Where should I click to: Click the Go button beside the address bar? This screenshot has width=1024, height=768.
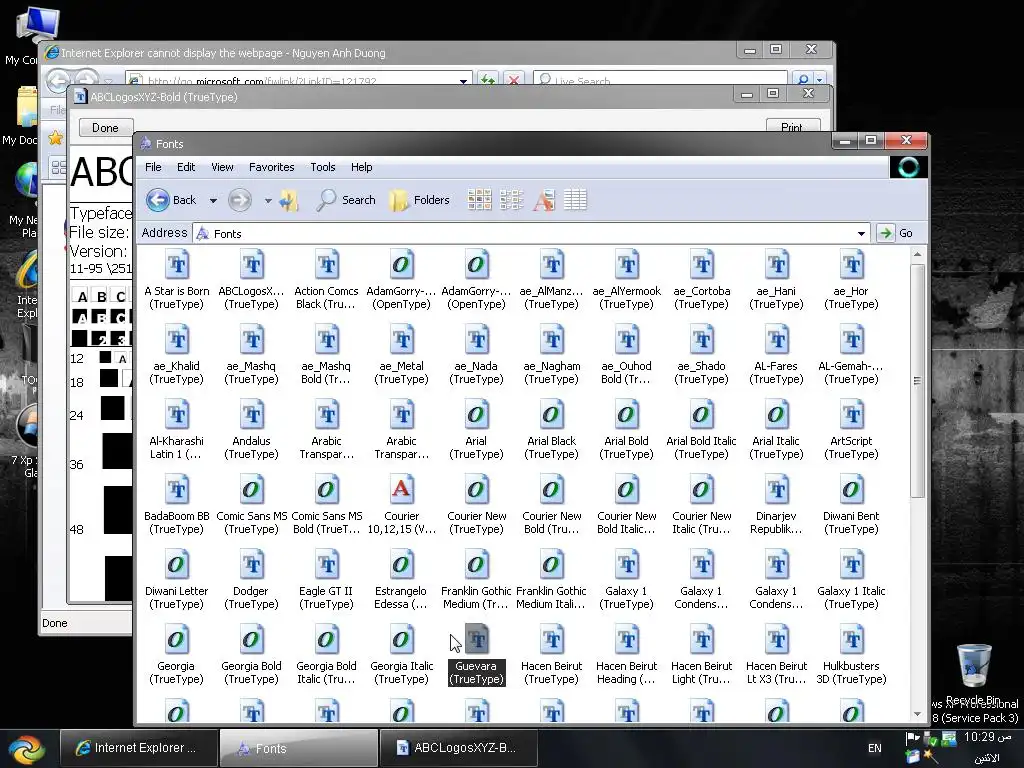point(895,233)
